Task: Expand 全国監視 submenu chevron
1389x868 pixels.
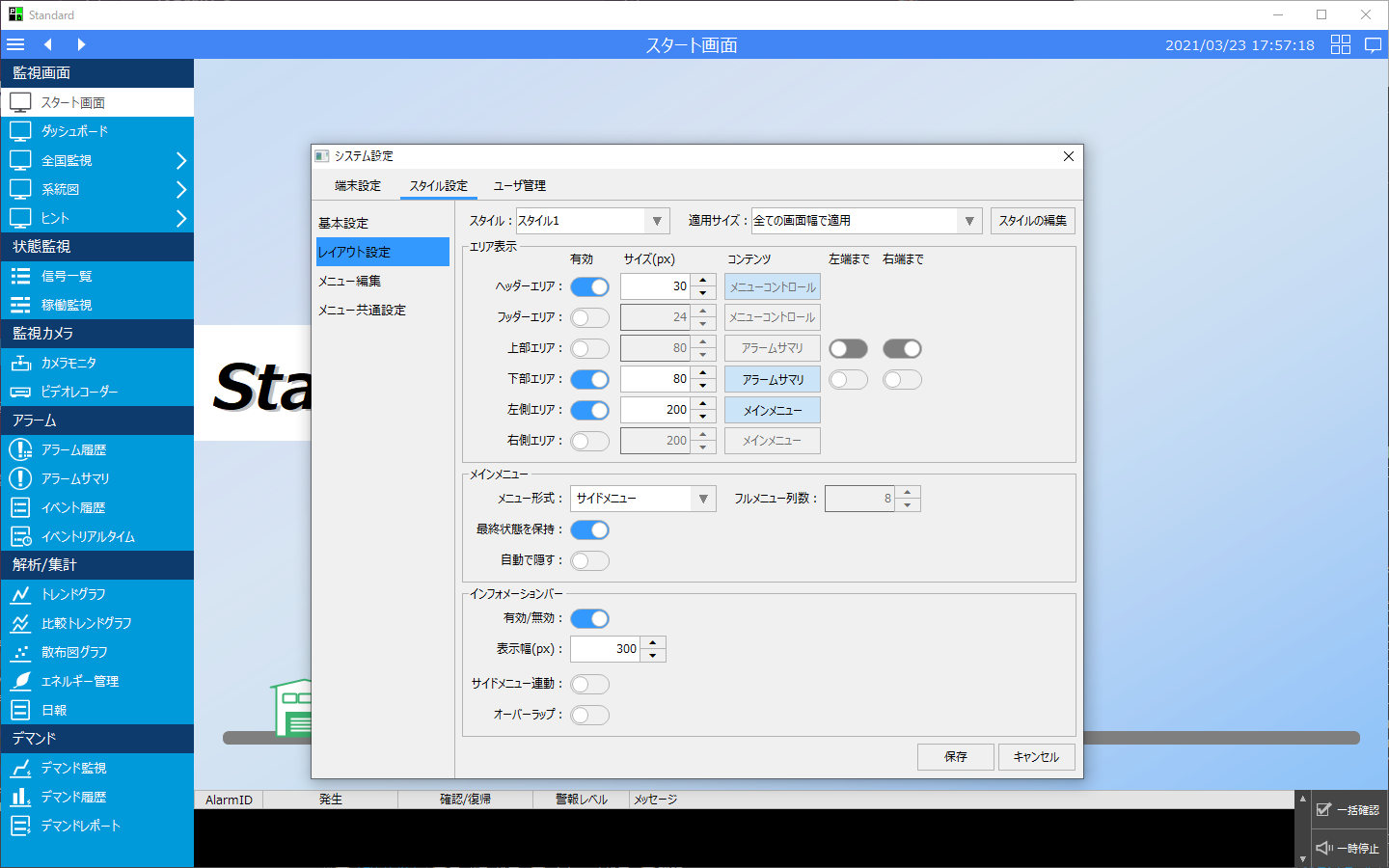Action: coord(180,160)
